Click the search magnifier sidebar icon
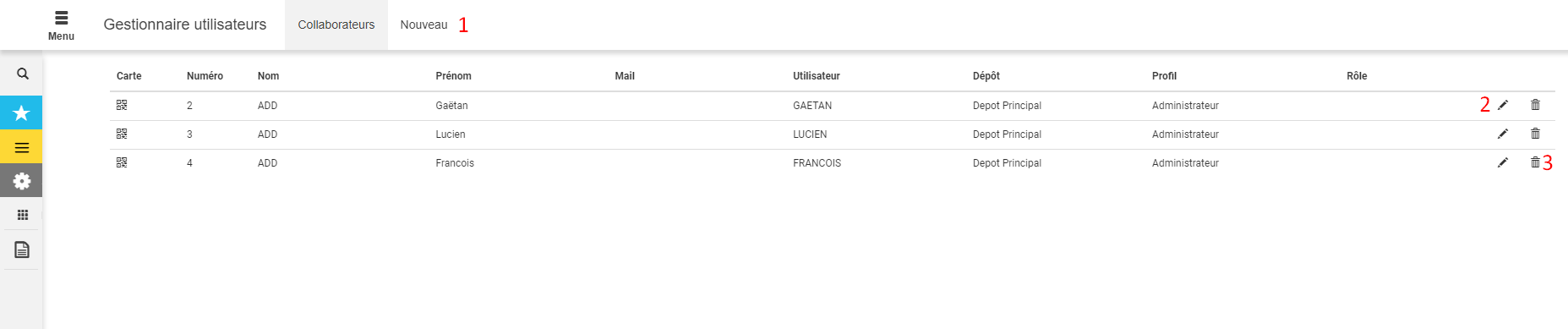Viewport: 1568px width, 329px height. 23,74
